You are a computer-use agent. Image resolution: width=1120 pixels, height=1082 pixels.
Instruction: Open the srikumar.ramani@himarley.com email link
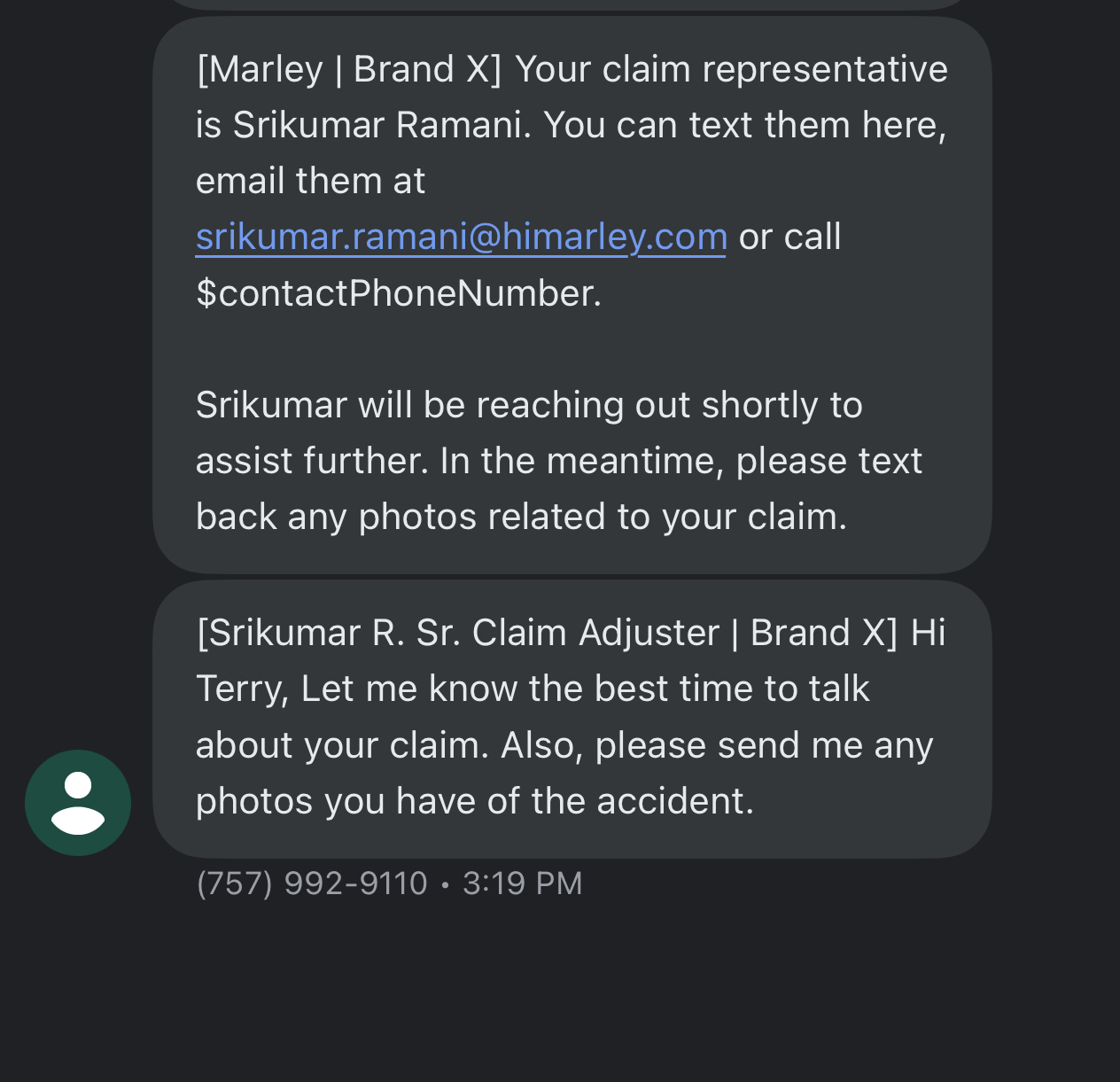pyautogui.click(x=461, y=237)
